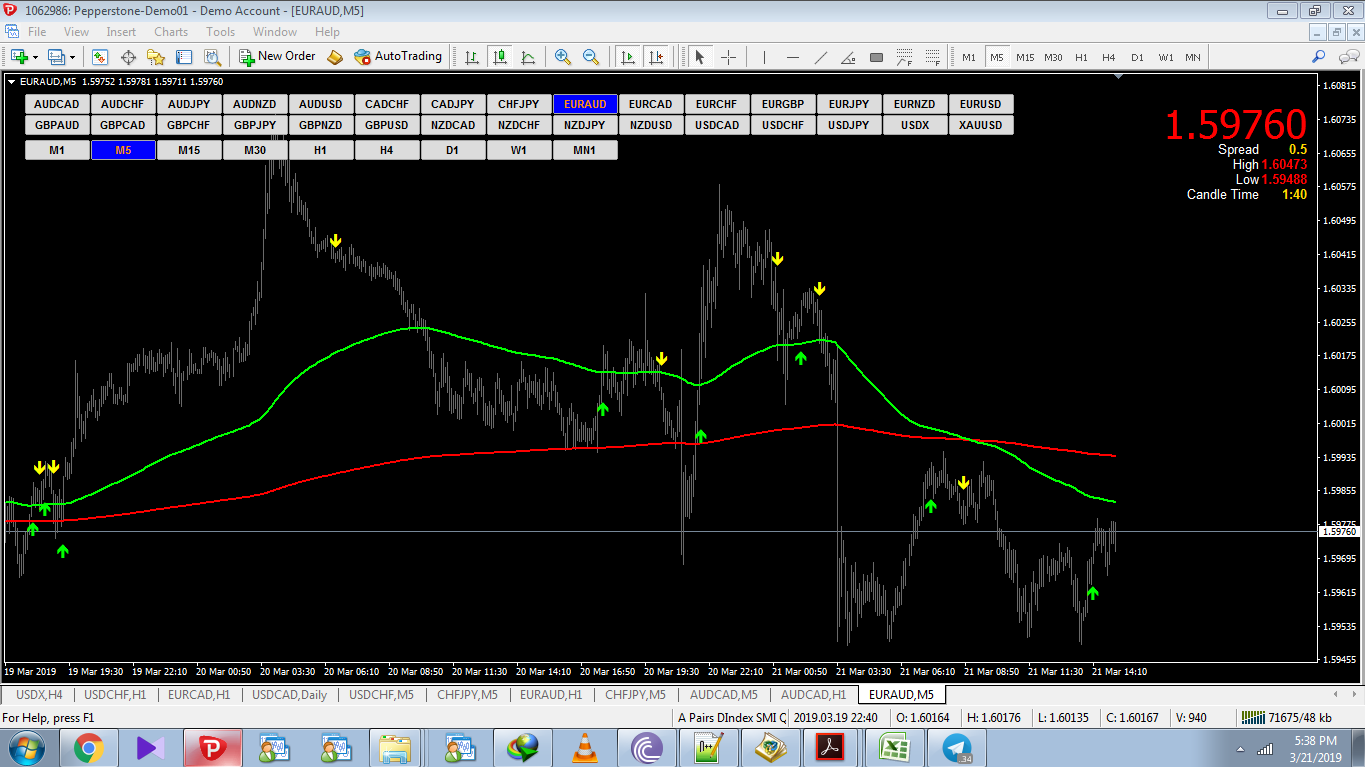The width and height of the screenshot is (1365, 767).
Task: Select the crosshair tool
Action: [x=728, y=57]
